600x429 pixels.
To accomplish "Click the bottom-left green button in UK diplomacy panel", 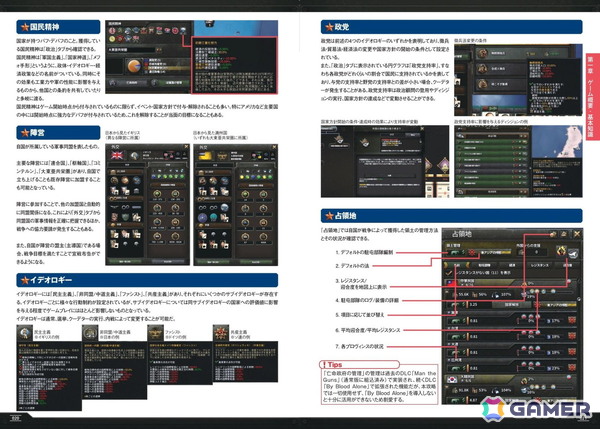I will tap(126, 261).
